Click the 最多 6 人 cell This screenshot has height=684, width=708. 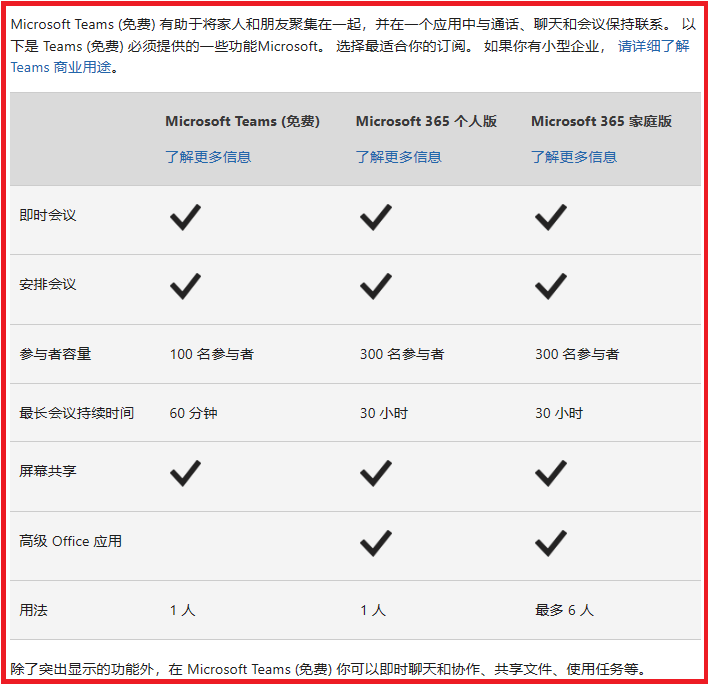click(x=564, y=610)
